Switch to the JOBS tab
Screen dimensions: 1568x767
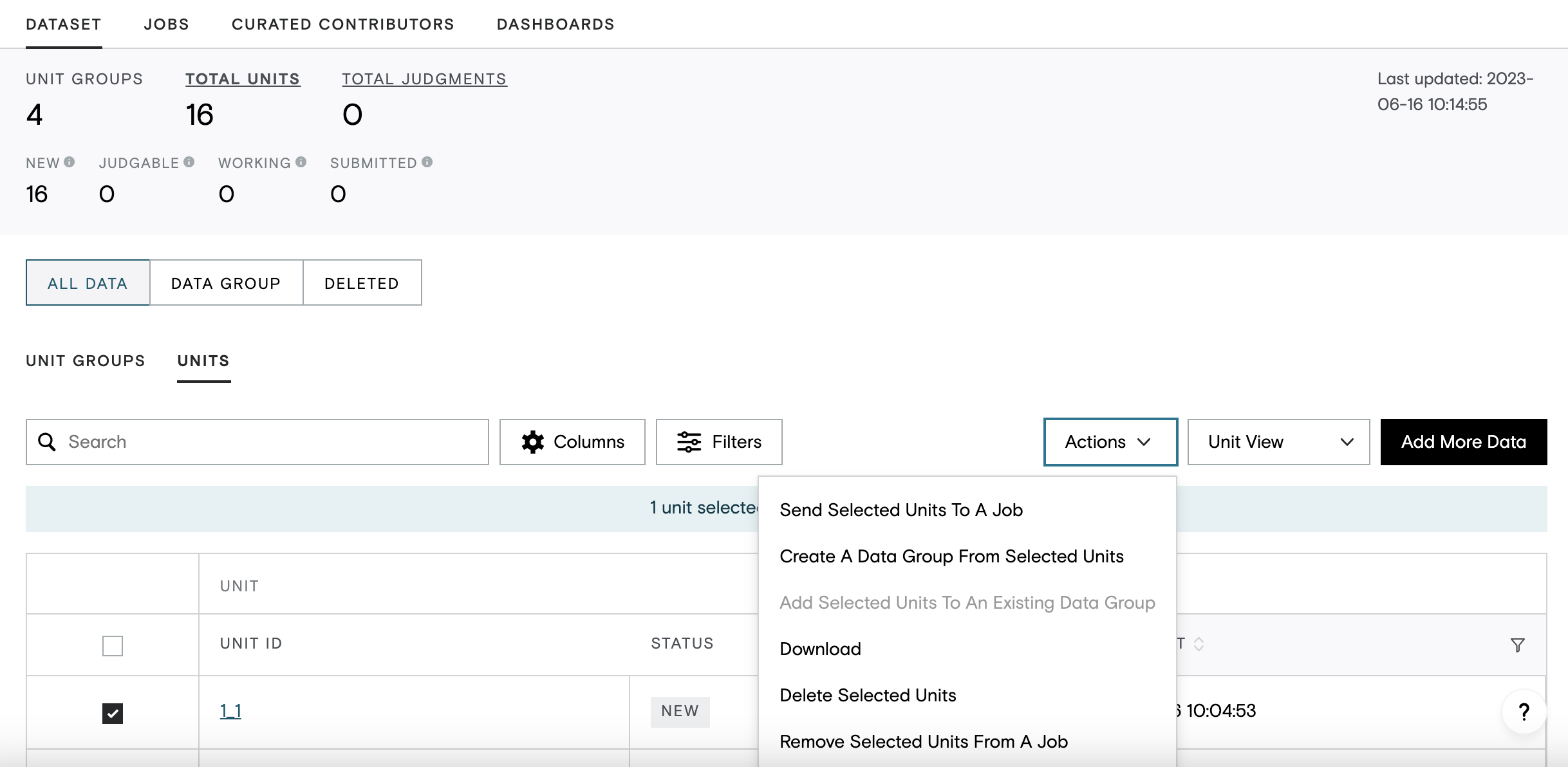tap(167, 24)
